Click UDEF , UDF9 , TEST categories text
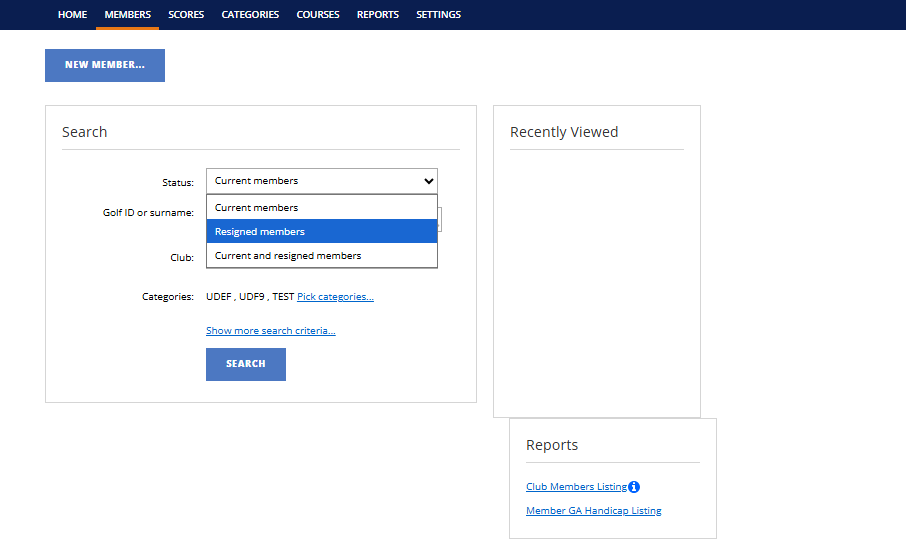Viewport: 906px width, 544px height. point(250,297)
